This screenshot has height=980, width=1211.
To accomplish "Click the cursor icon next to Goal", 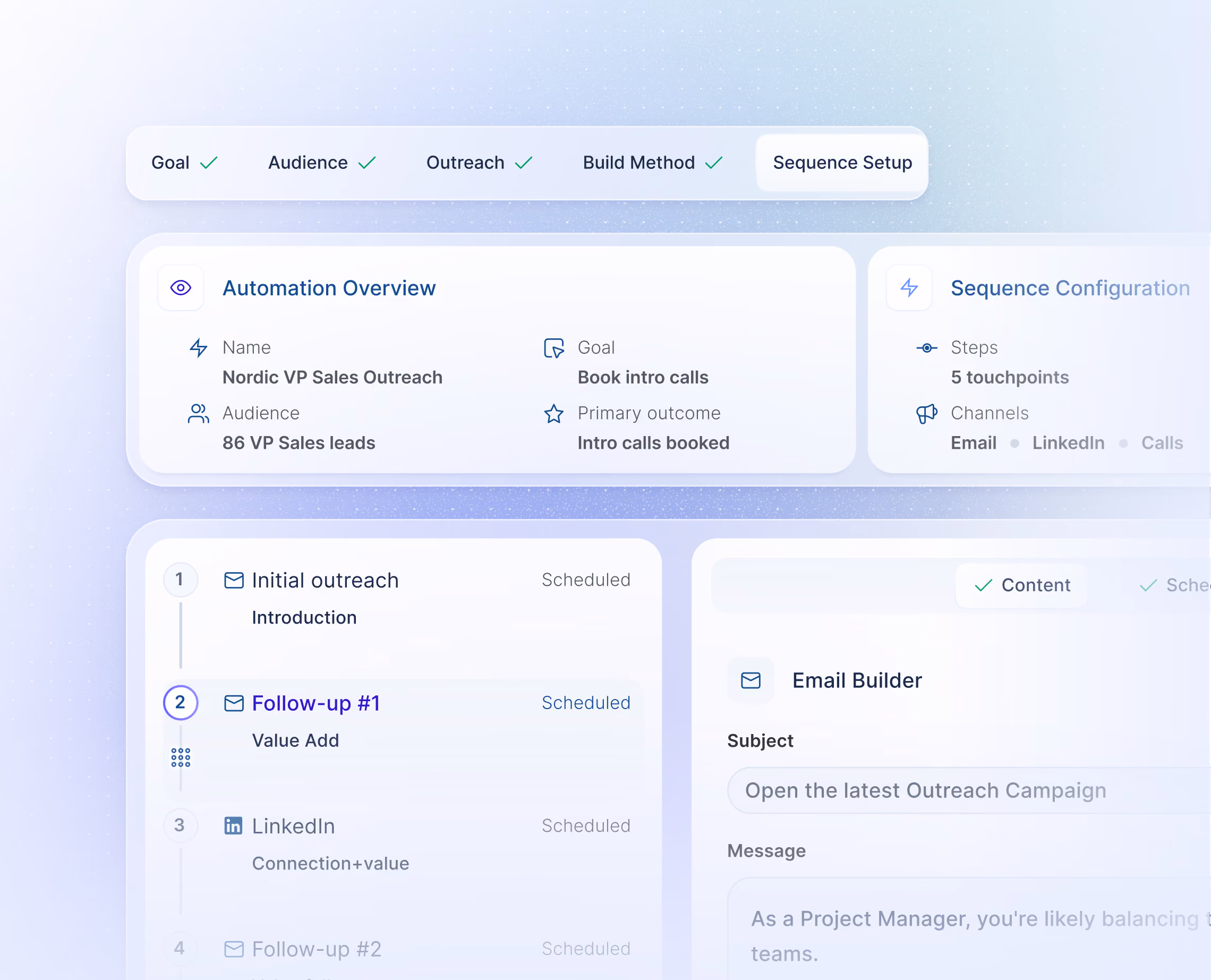I will point(553,348).
